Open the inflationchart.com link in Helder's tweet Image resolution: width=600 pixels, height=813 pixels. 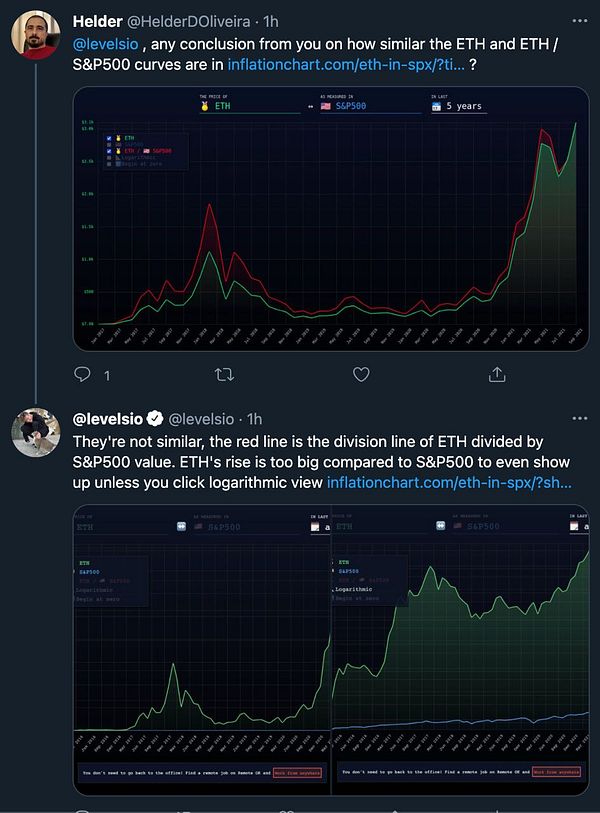[x=346, y=64]
